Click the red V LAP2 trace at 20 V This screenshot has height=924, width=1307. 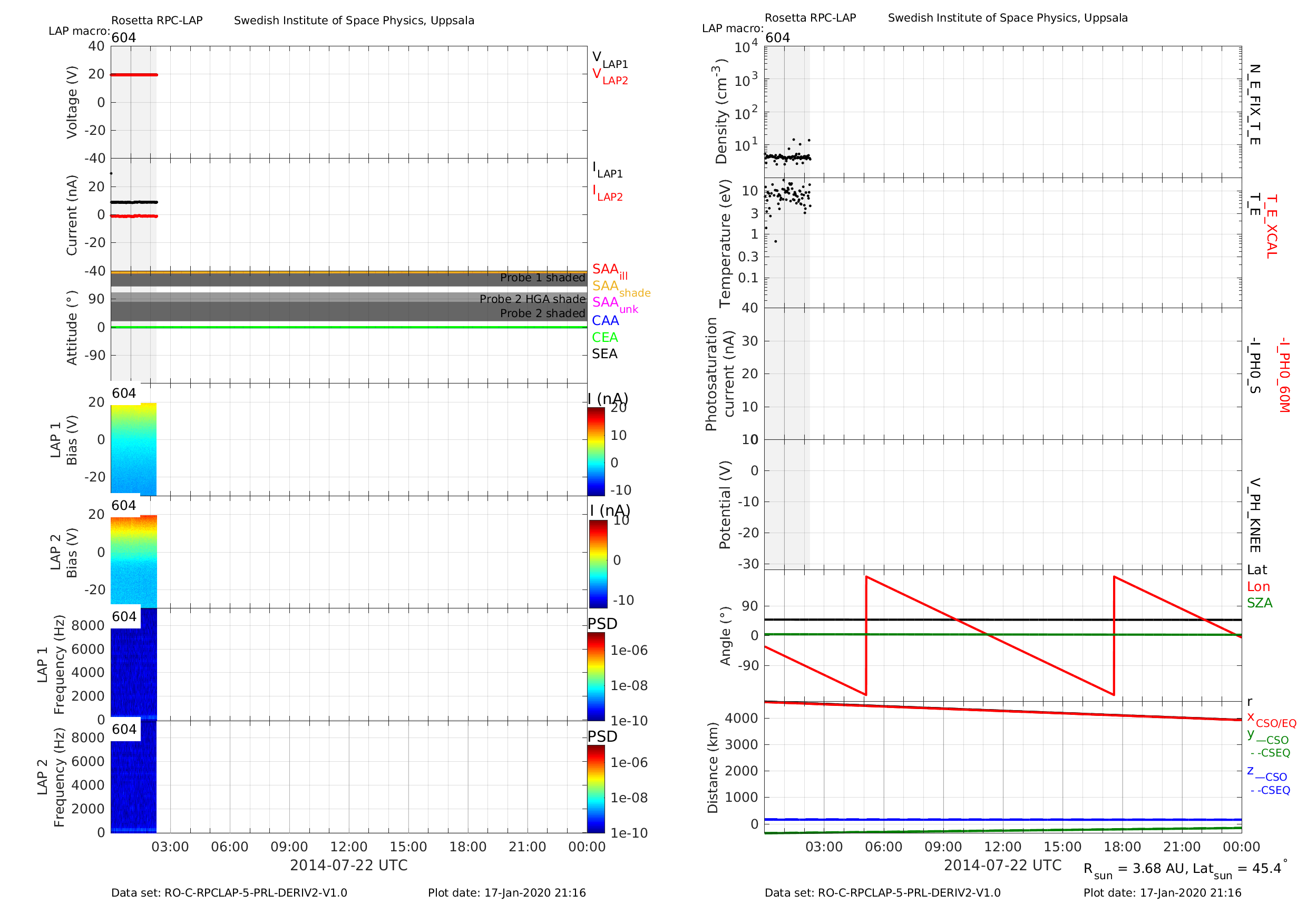[134, 74]
